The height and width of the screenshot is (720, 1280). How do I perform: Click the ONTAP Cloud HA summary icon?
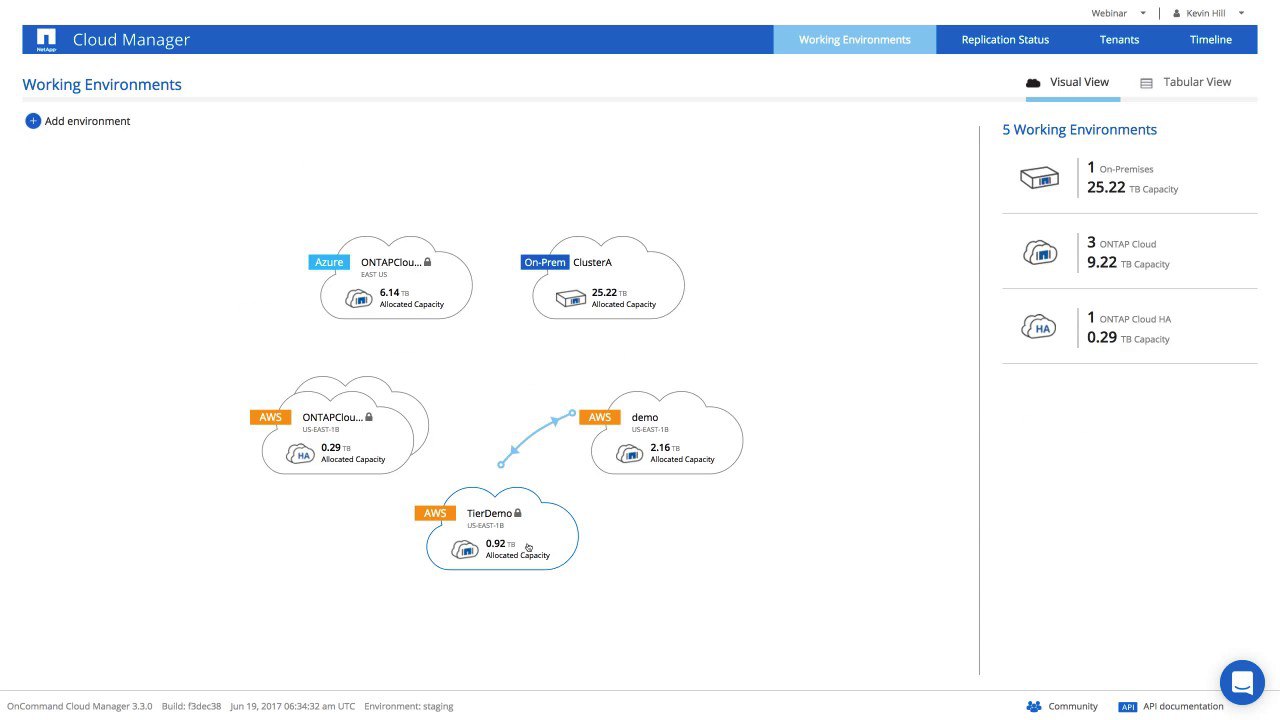click(1040, 327)
